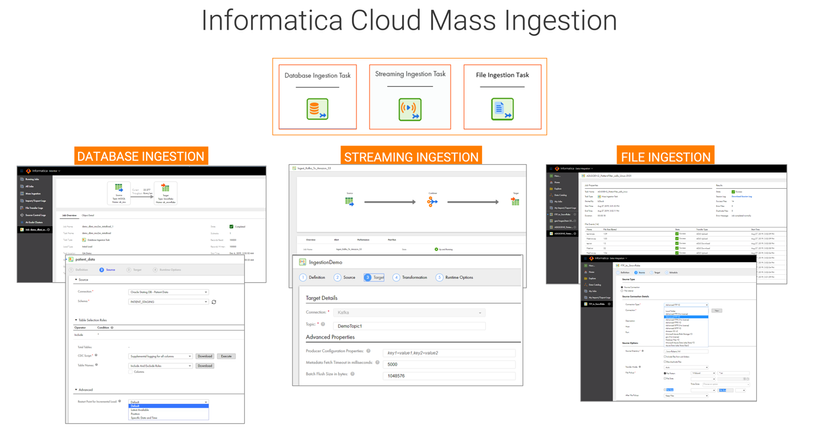Go to Target step in patient_data wizard

[x=133, y=270]
